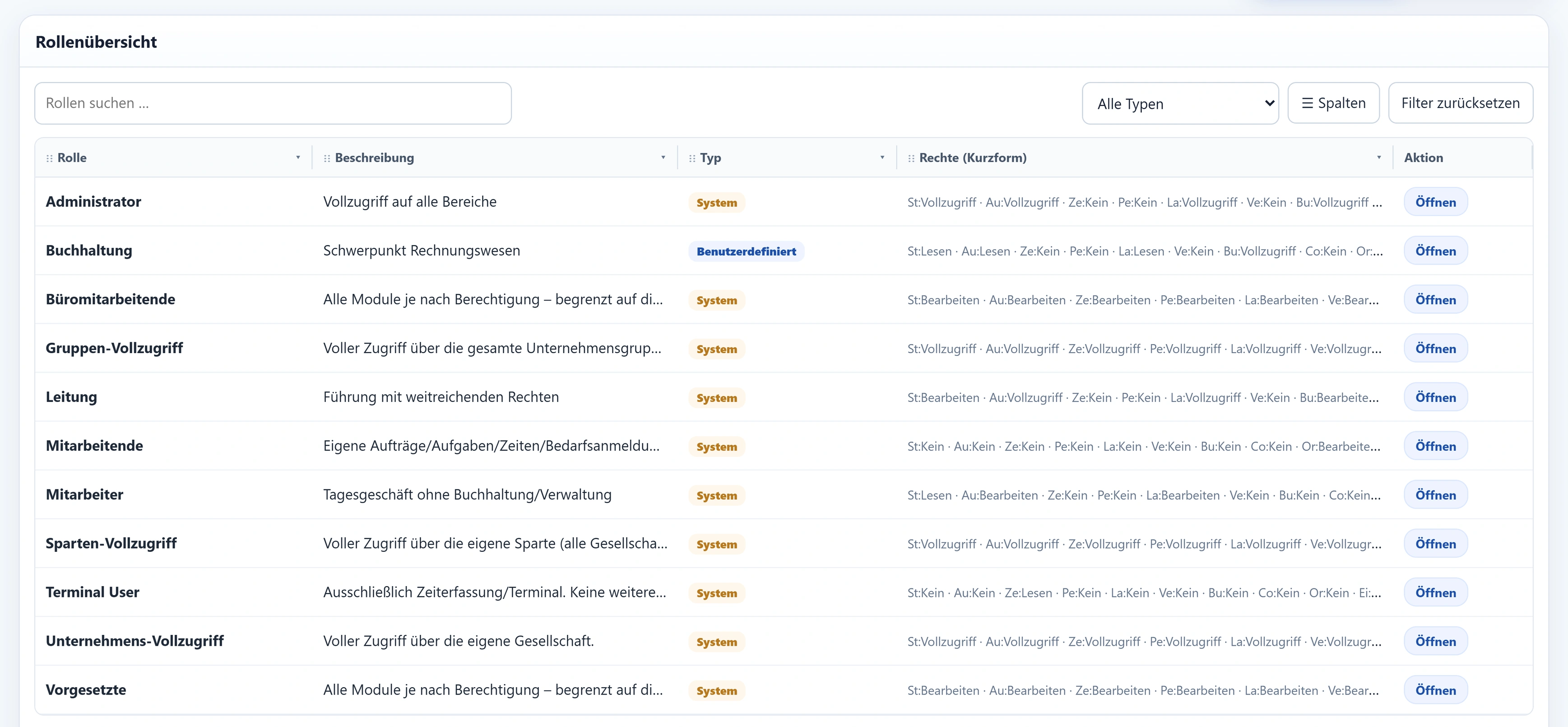1568x727 pixels.
Task: Reset filters with Filter zurücksetzen
Action: (1460, 103)
